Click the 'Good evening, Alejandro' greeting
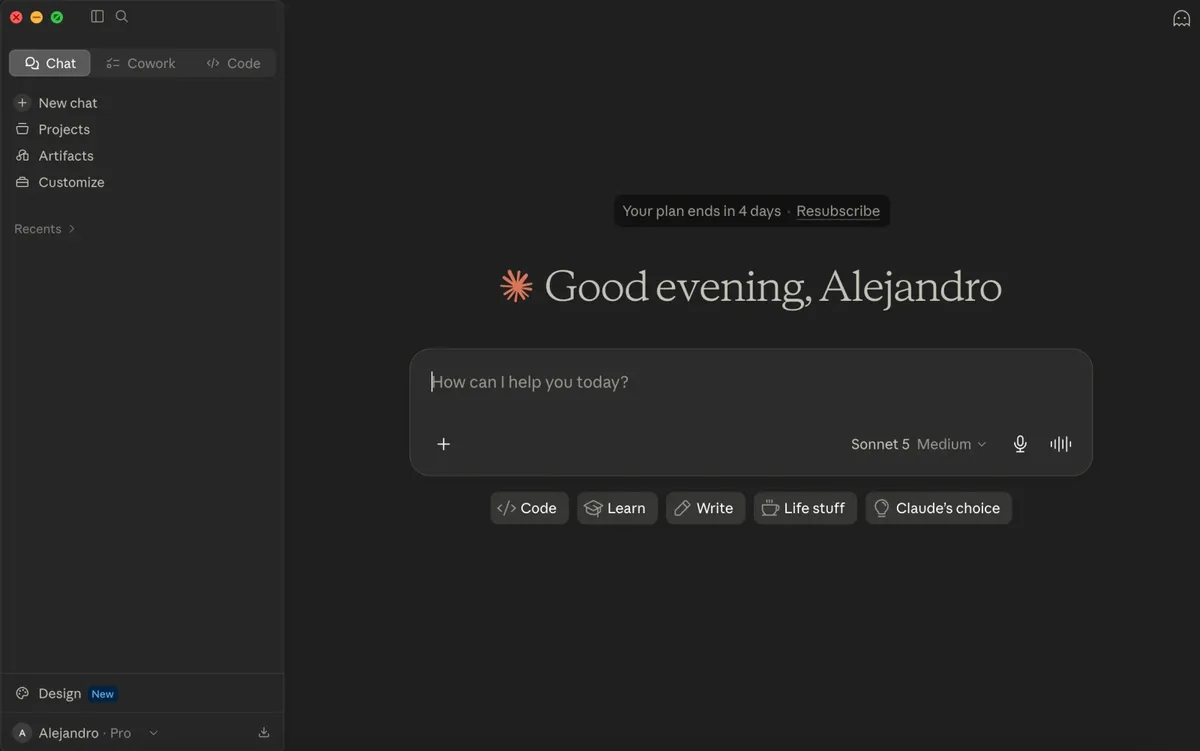The height and width of the screenshot is (751, 1200). pos(773,287)
